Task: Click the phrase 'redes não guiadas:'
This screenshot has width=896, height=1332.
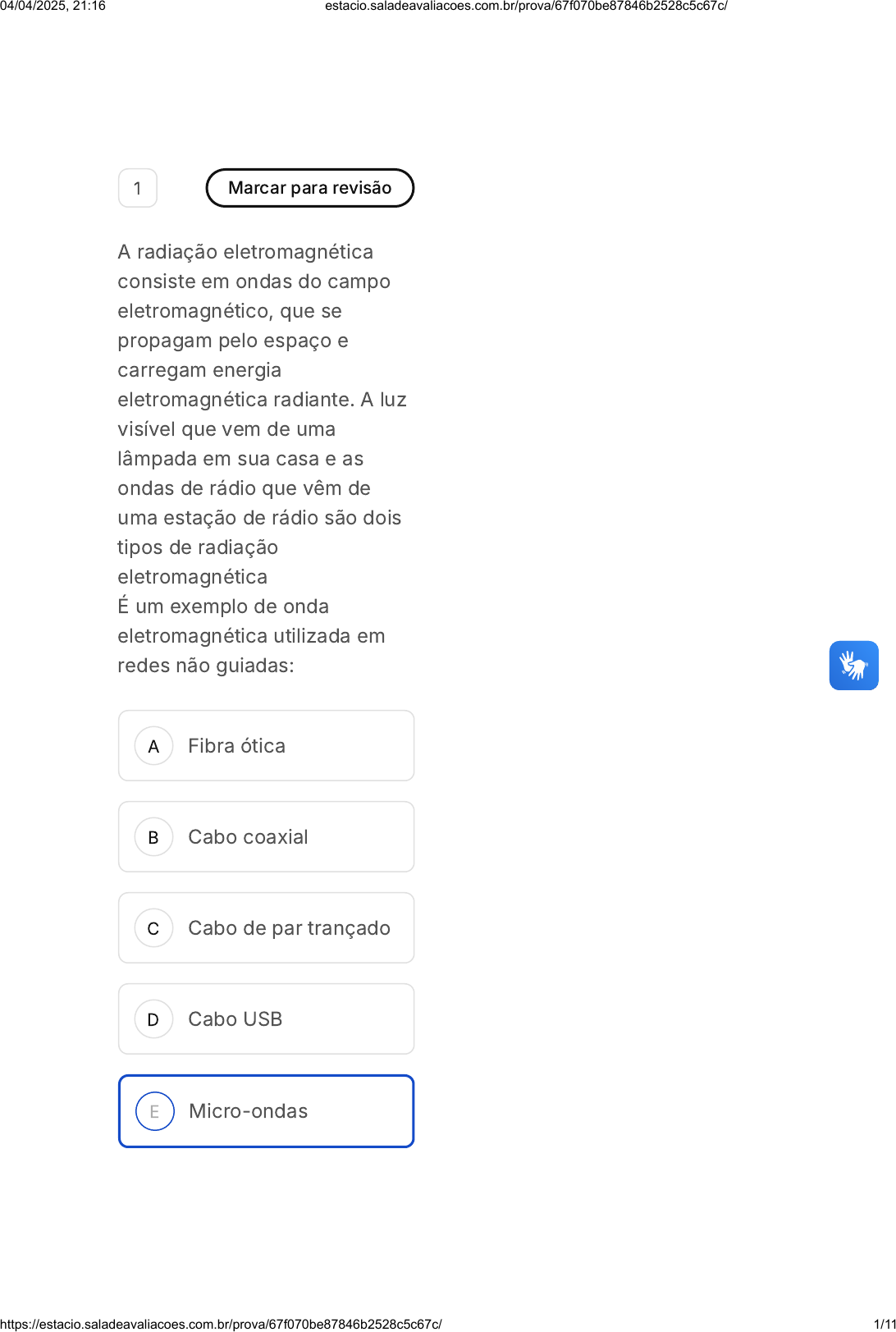Action: (x=205, y=666)
